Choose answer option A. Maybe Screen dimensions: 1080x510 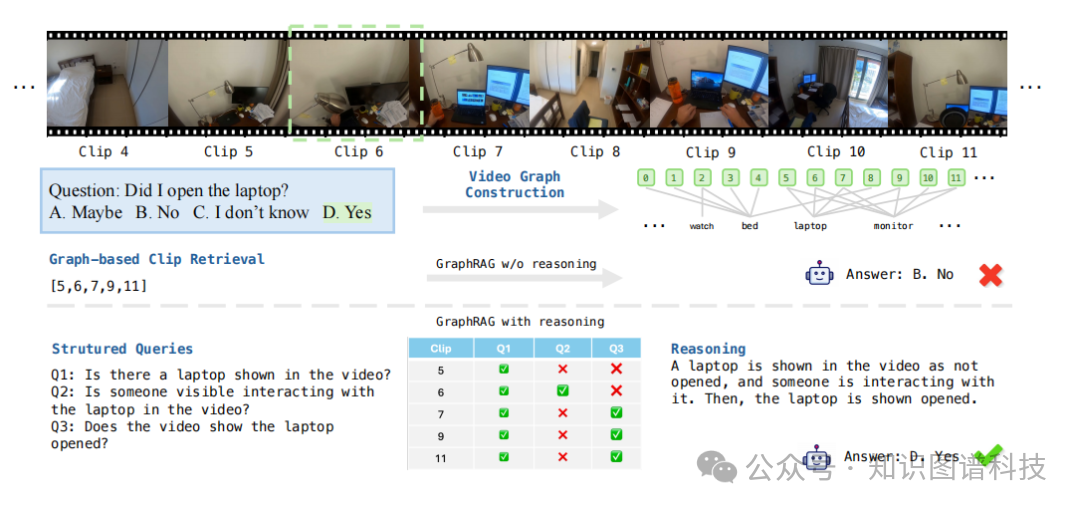point(85,213)
